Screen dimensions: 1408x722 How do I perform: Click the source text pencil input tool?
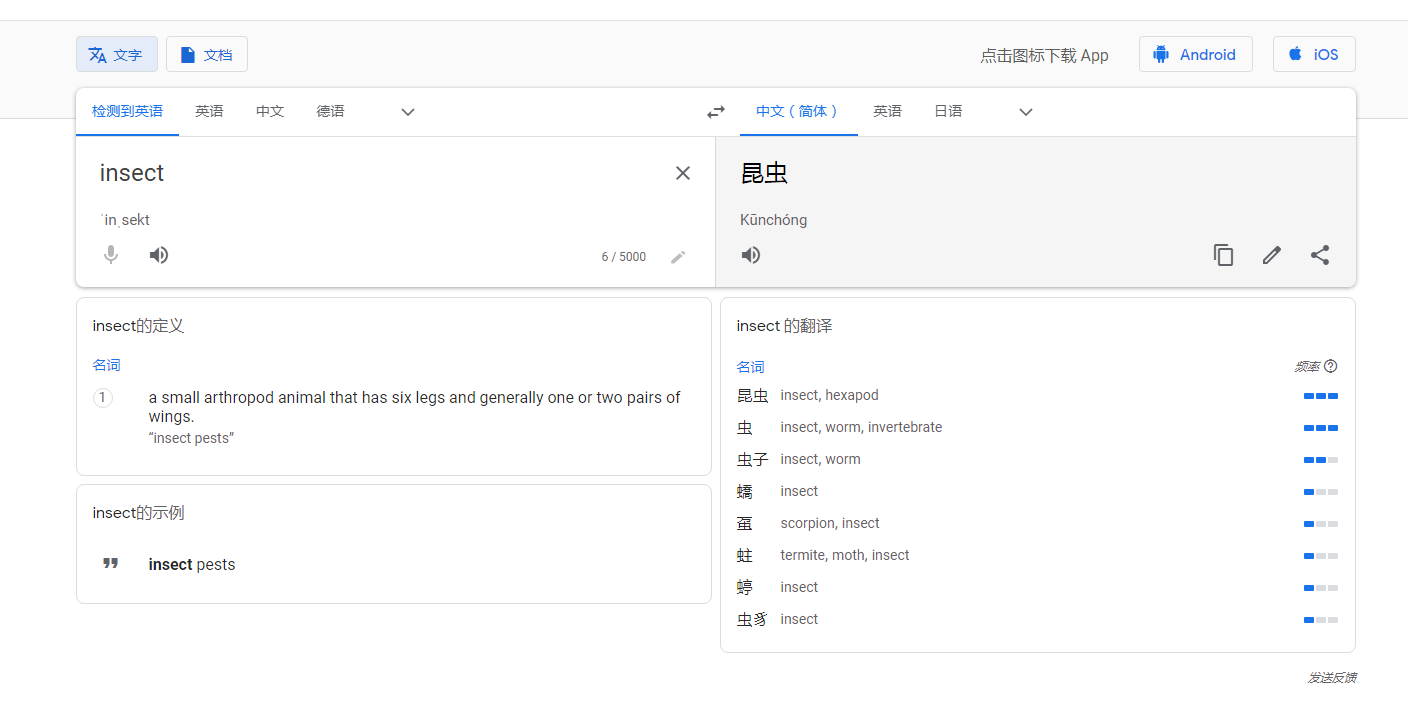pyautogui.click(x=678, y=257)
